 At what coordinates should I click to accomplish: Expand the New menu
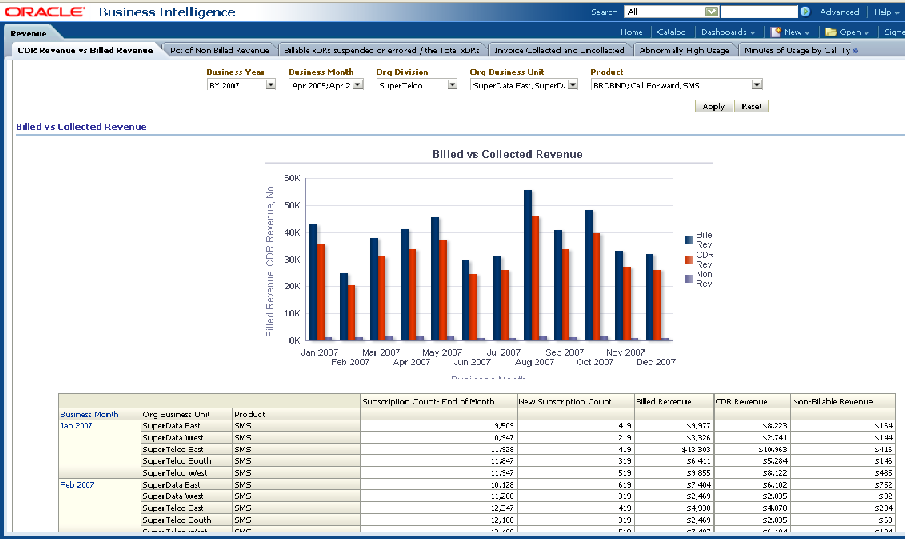(796, 32)
